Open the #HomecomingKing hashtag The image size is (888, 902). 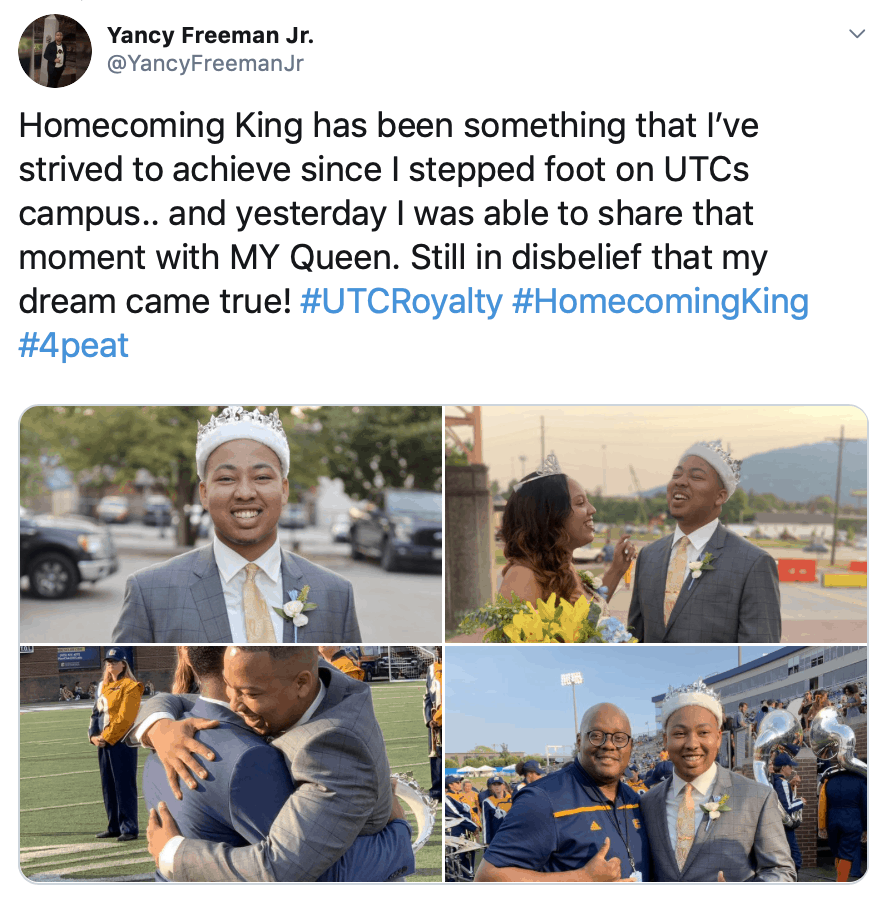660,301
